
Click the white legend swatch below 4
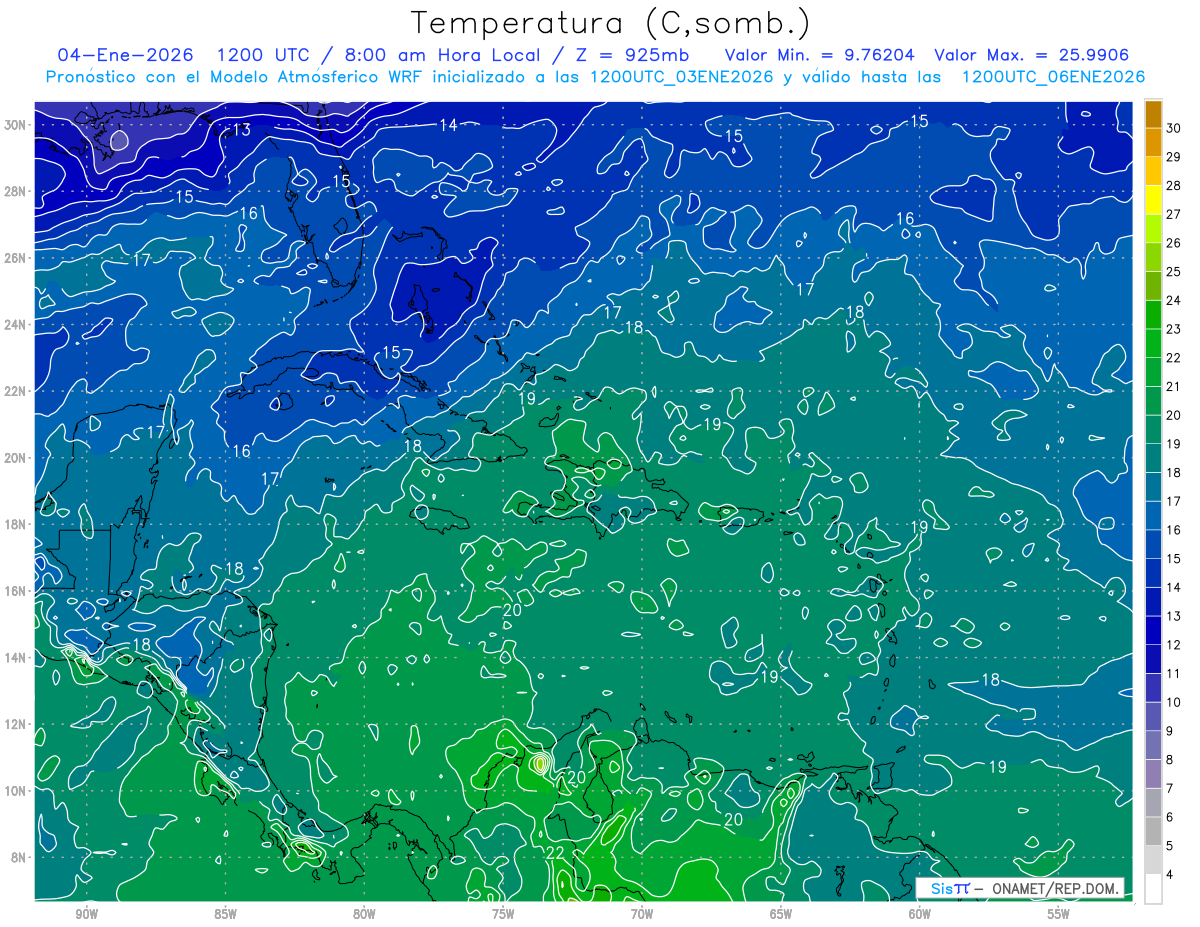(1153, 889)
